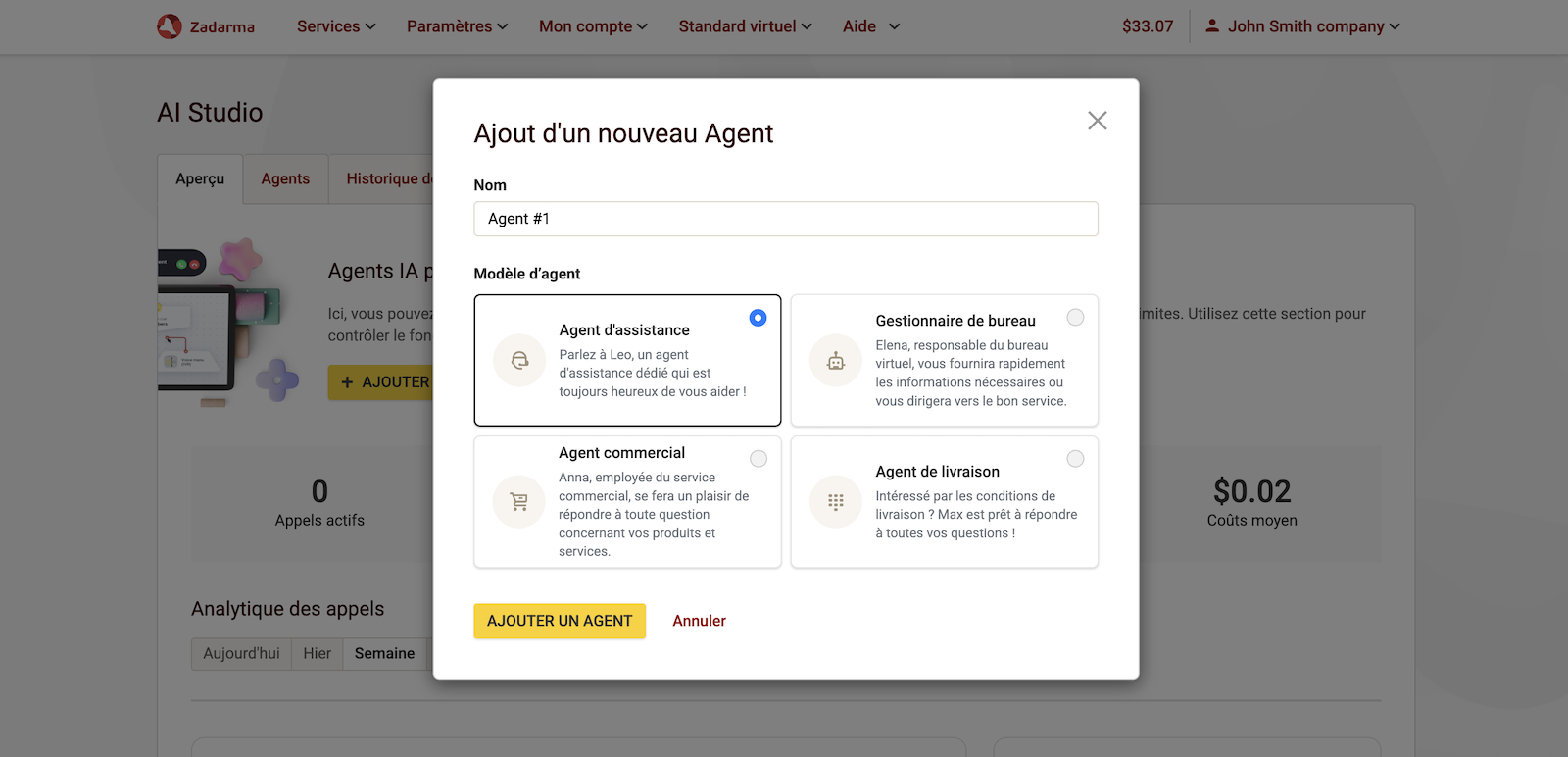
Task: Close the Ajout d'un nouveau Agent dialog
Action: [1098, 121]
